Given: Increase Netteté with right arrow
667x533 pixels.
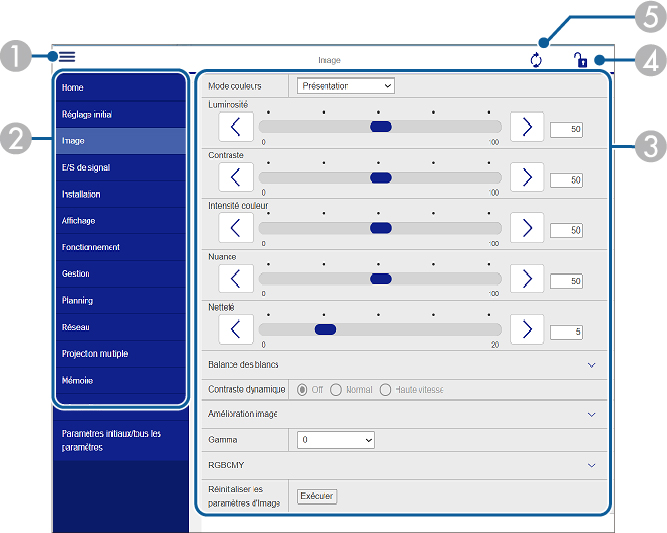Looking at the screenshot, I should 527,329.
